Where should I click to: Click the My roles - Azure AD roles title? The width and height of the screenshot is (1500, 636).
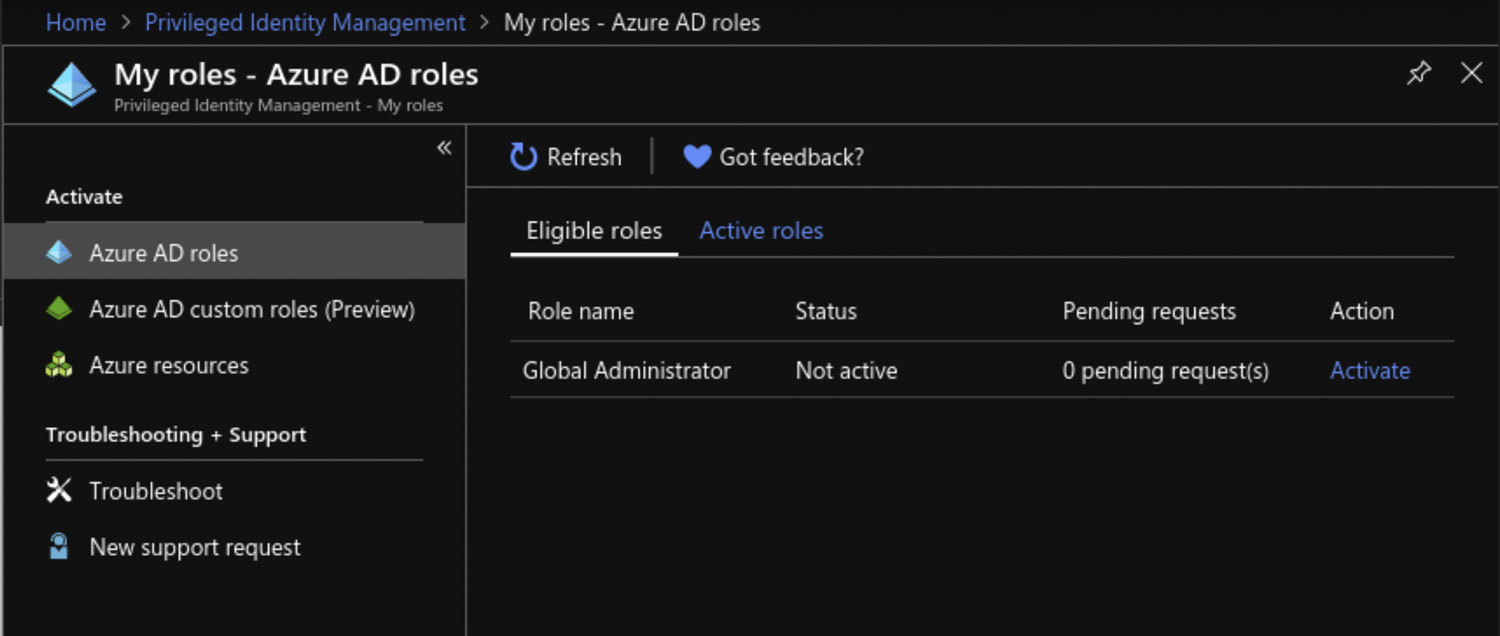pos(296,74)
